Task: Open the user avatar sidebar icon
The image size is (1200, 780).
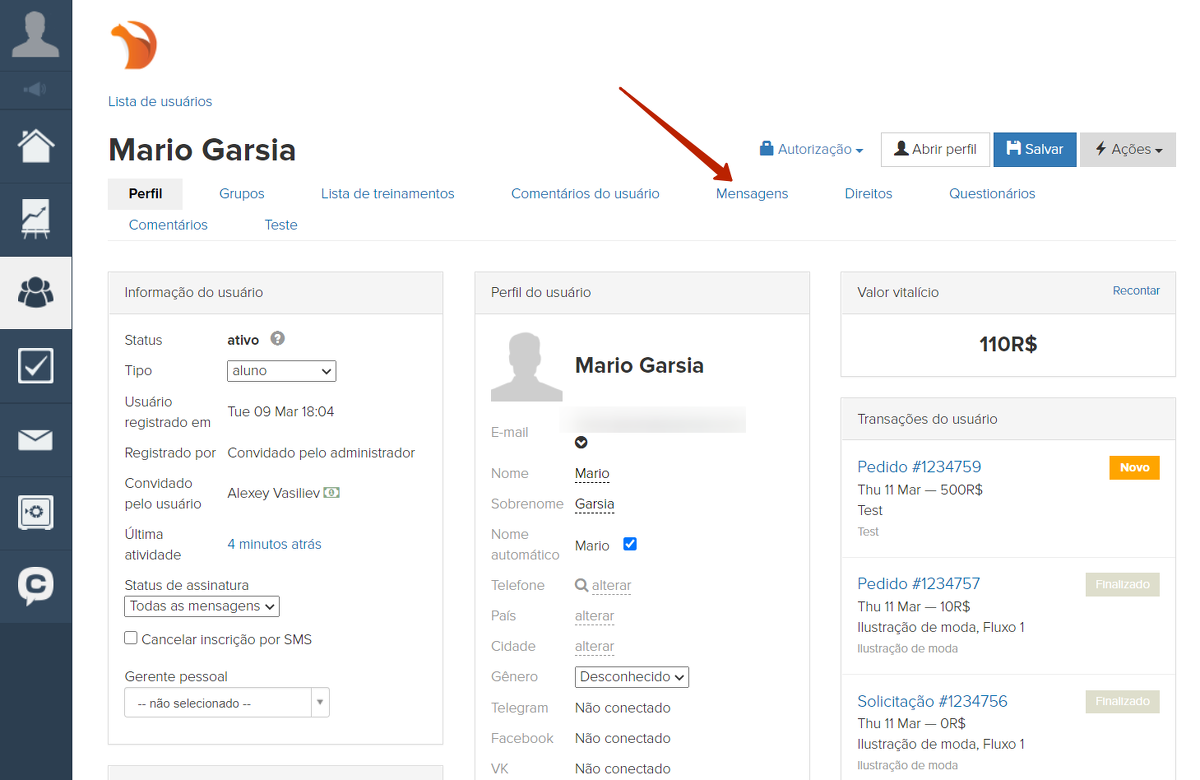Action: pos(35,32)
